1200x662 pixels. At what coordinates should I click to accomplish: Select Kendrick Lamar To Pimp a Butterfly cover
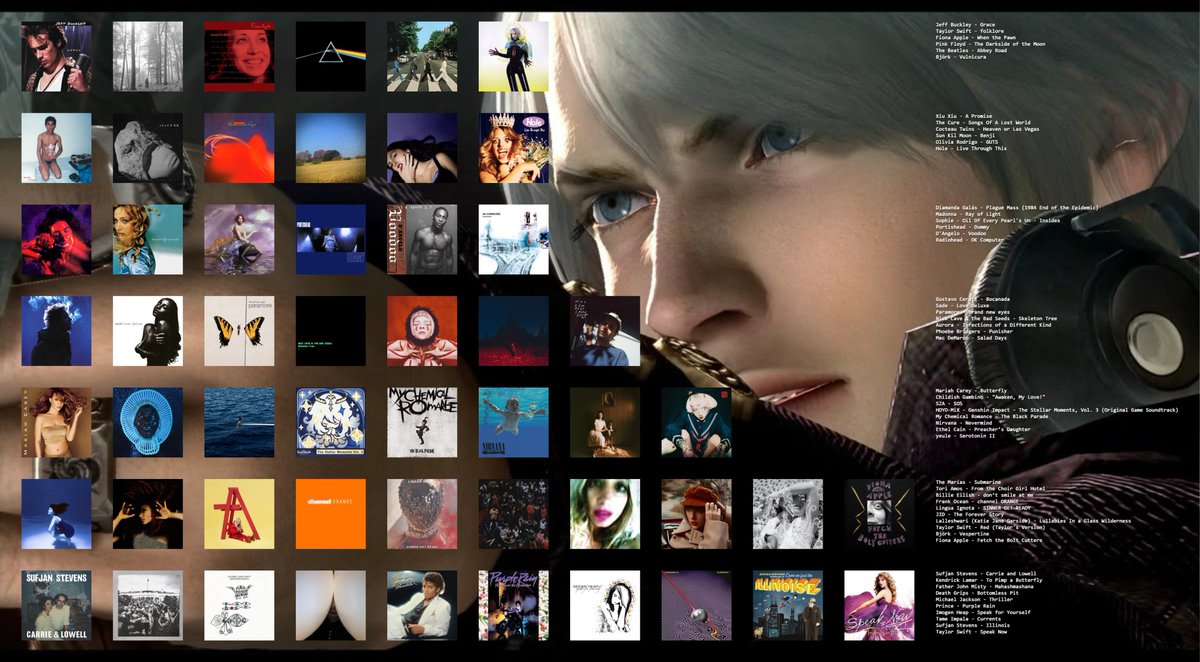pos(148,606)
